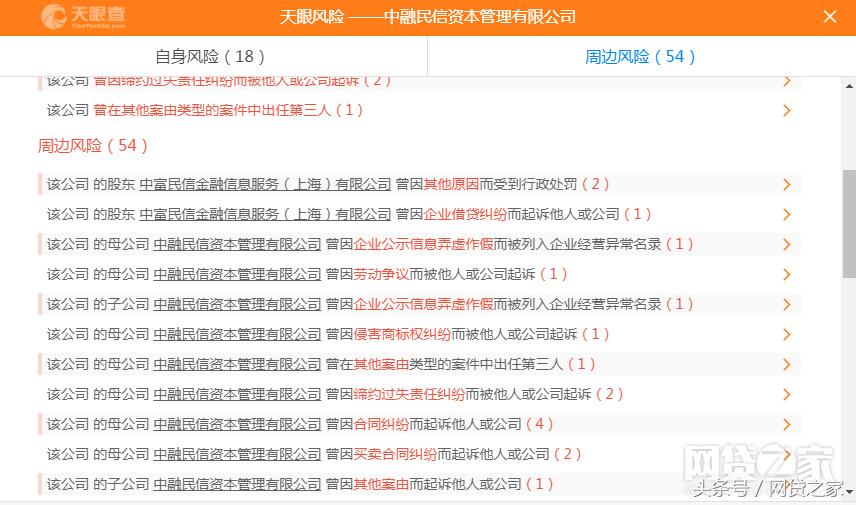Viewport: 856px width, 505px height.
Task: Click 企业借贷纠纷 red text
Action: (x=465, y=215)
